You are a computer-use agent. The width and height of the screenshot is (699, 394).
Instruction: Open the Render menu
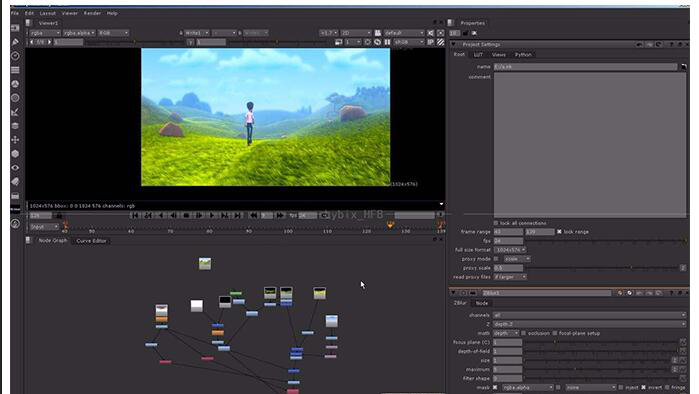coord(92,13)
